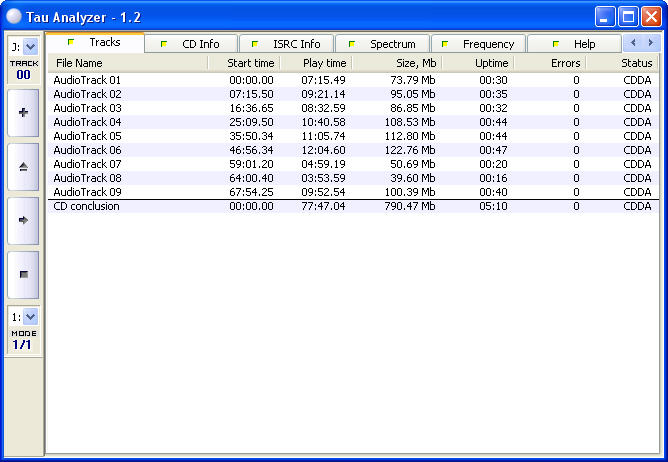
Task: Open the ISRC Info tab
Action: point(286,44)
